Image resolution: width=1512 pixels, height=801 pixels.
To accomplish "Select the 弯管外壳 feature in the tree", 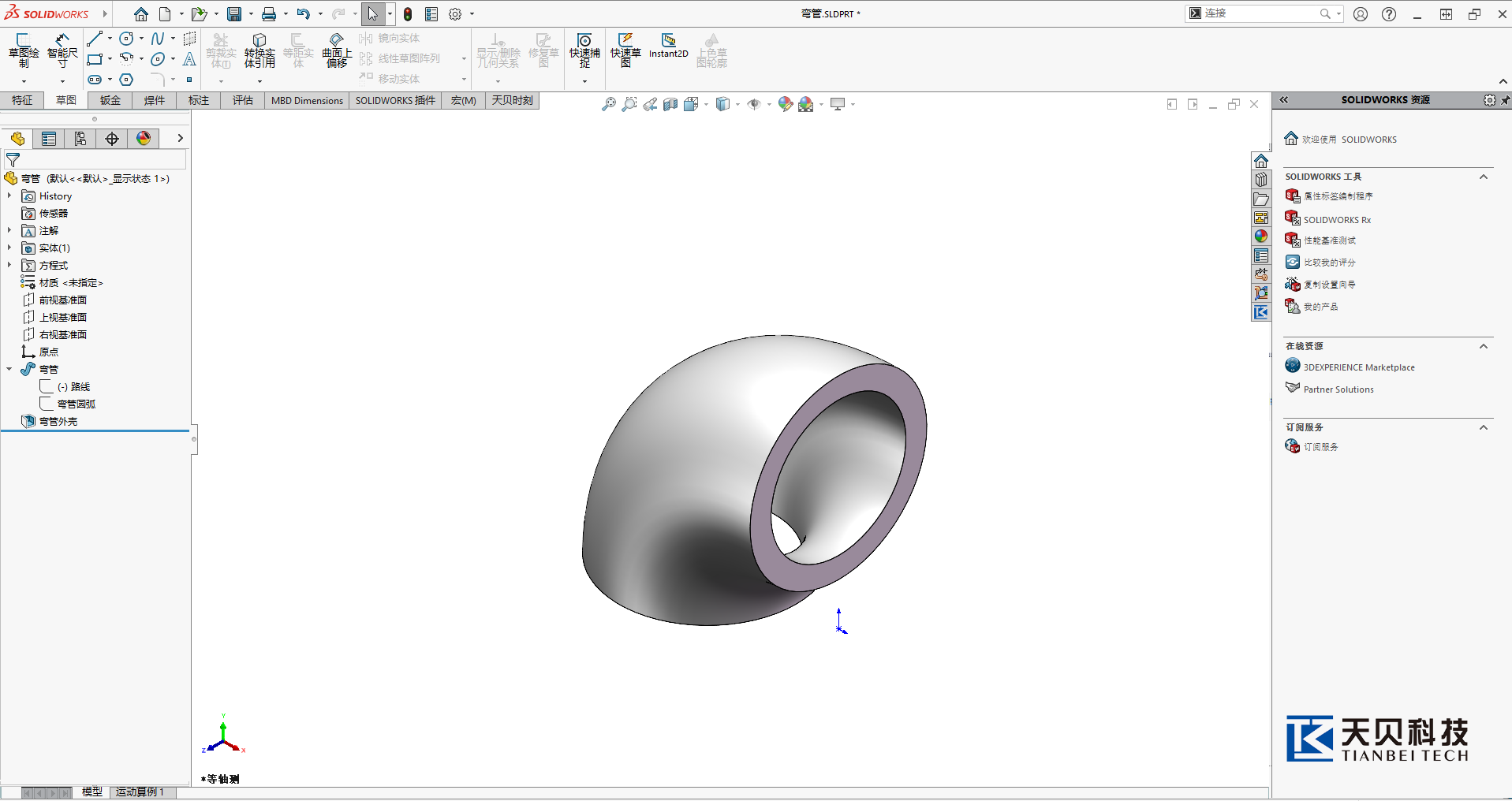I will pos(58,421).
